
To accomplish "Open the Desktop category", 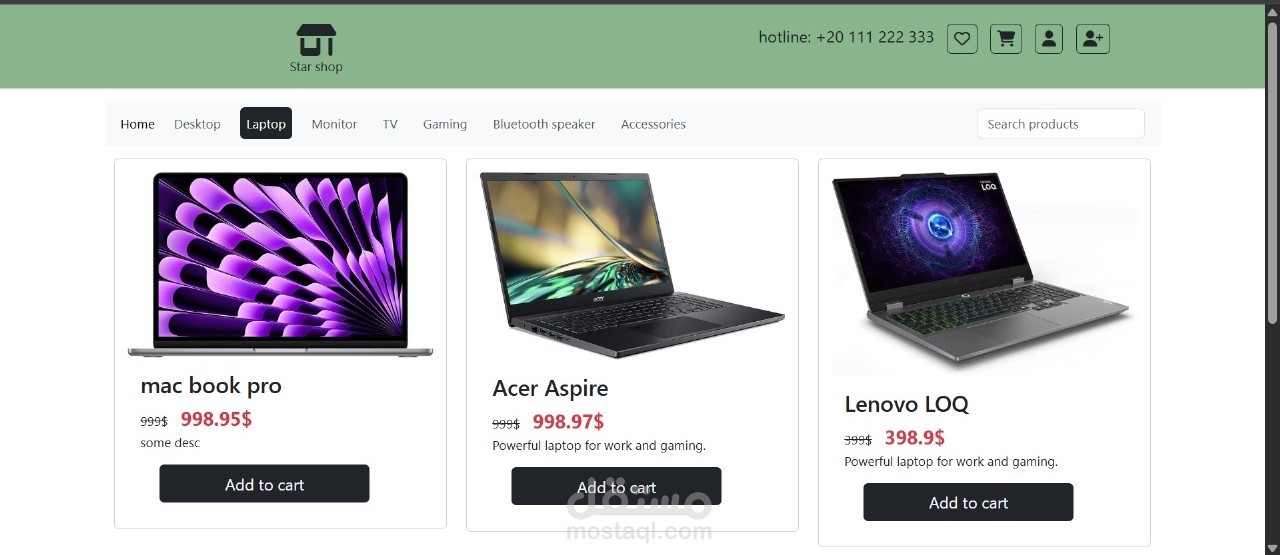I will pos(197,124).
